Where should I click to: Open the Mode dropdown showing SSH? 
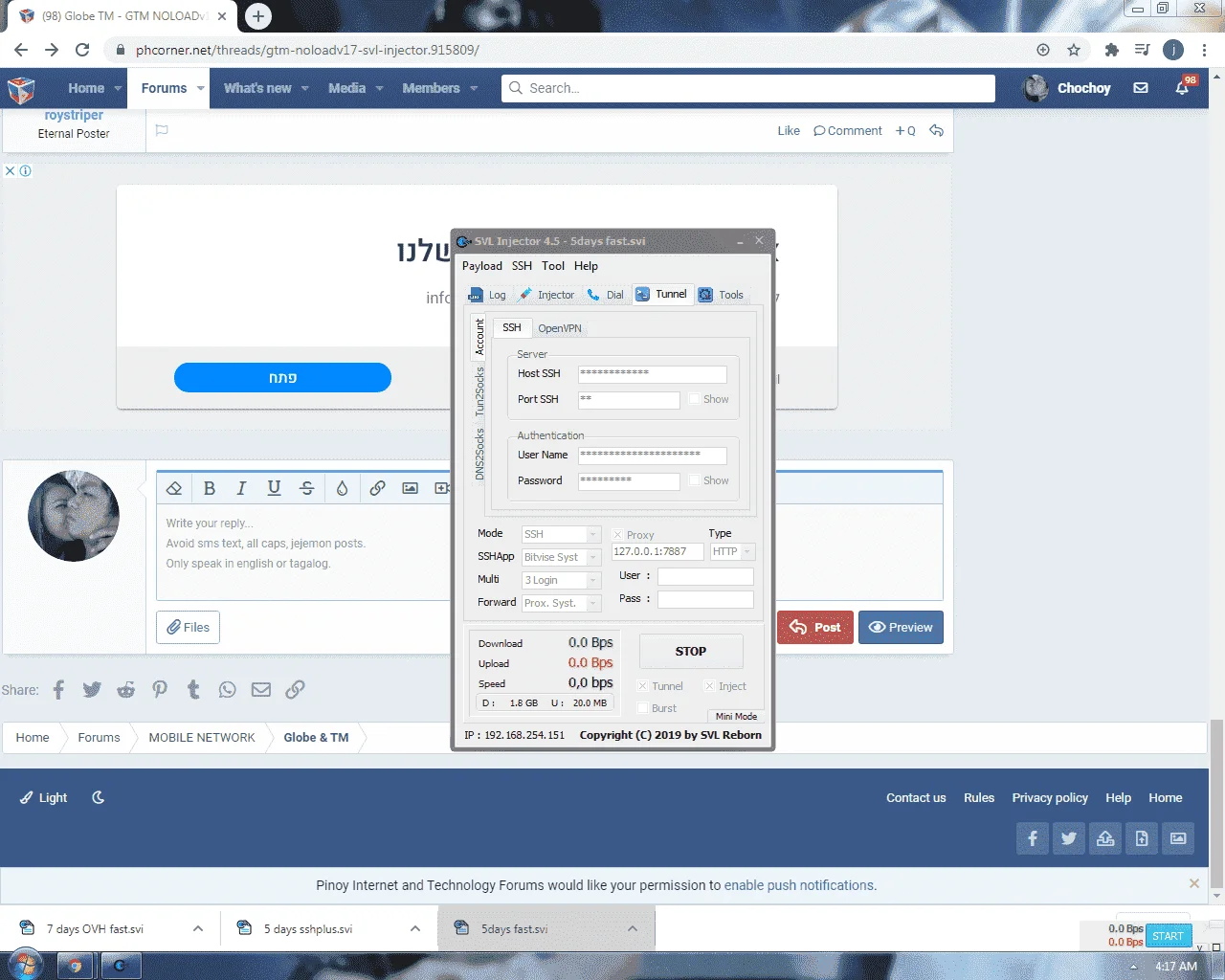561,534
